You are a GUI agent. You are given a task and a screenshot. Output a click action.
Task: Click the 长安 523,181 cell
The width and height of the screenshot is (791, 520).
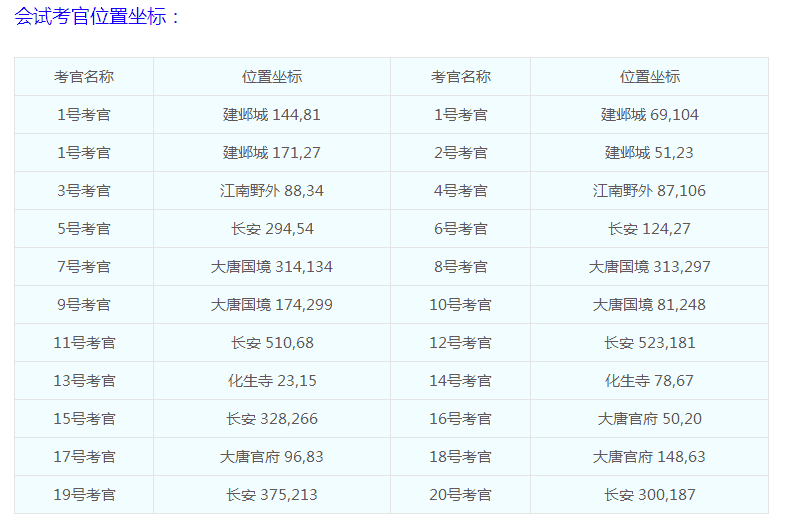pos(649,343)
